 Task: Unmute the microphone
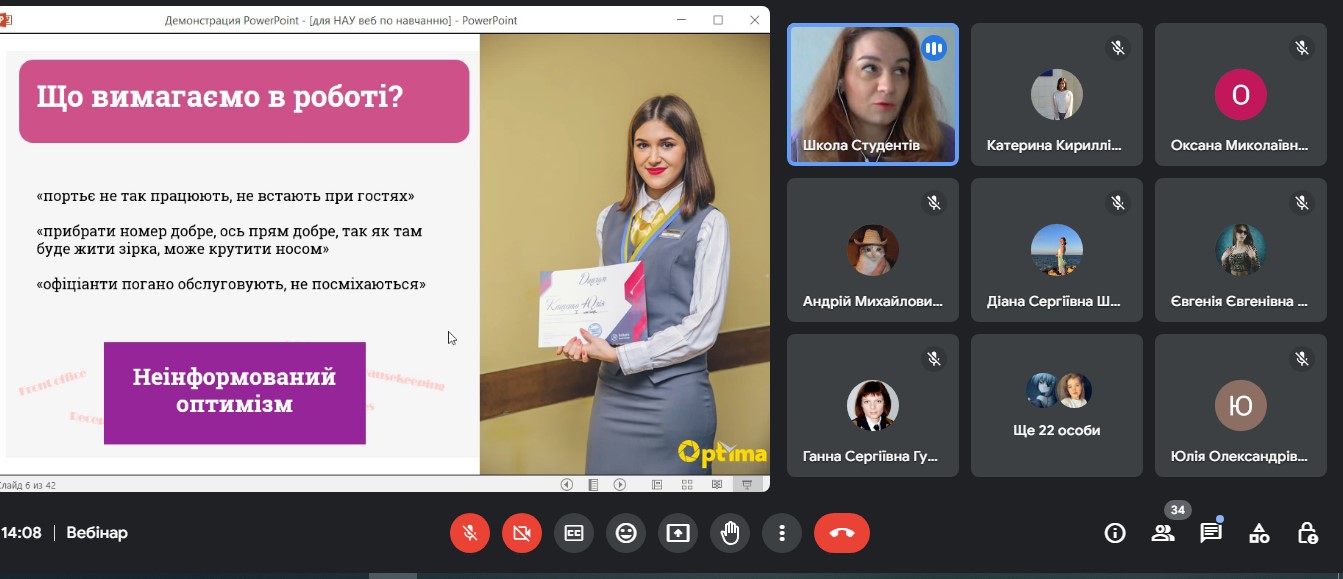[x=470, y=533]
